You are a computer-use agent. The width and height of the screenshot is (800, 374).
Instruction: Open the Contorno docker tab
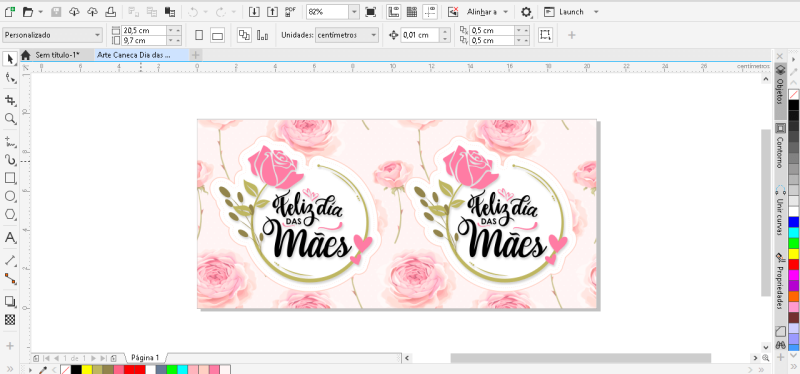click(780, 147)
